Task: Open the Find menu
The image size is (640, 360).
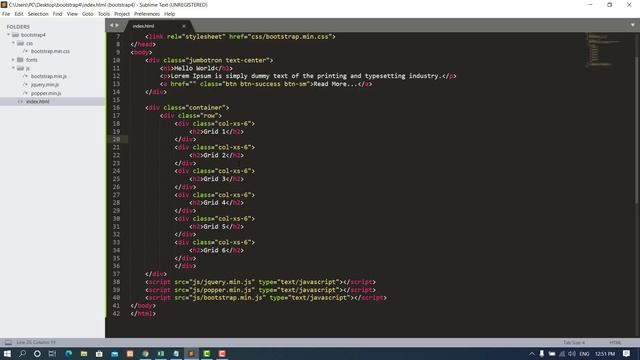Action: pos(57,14)
